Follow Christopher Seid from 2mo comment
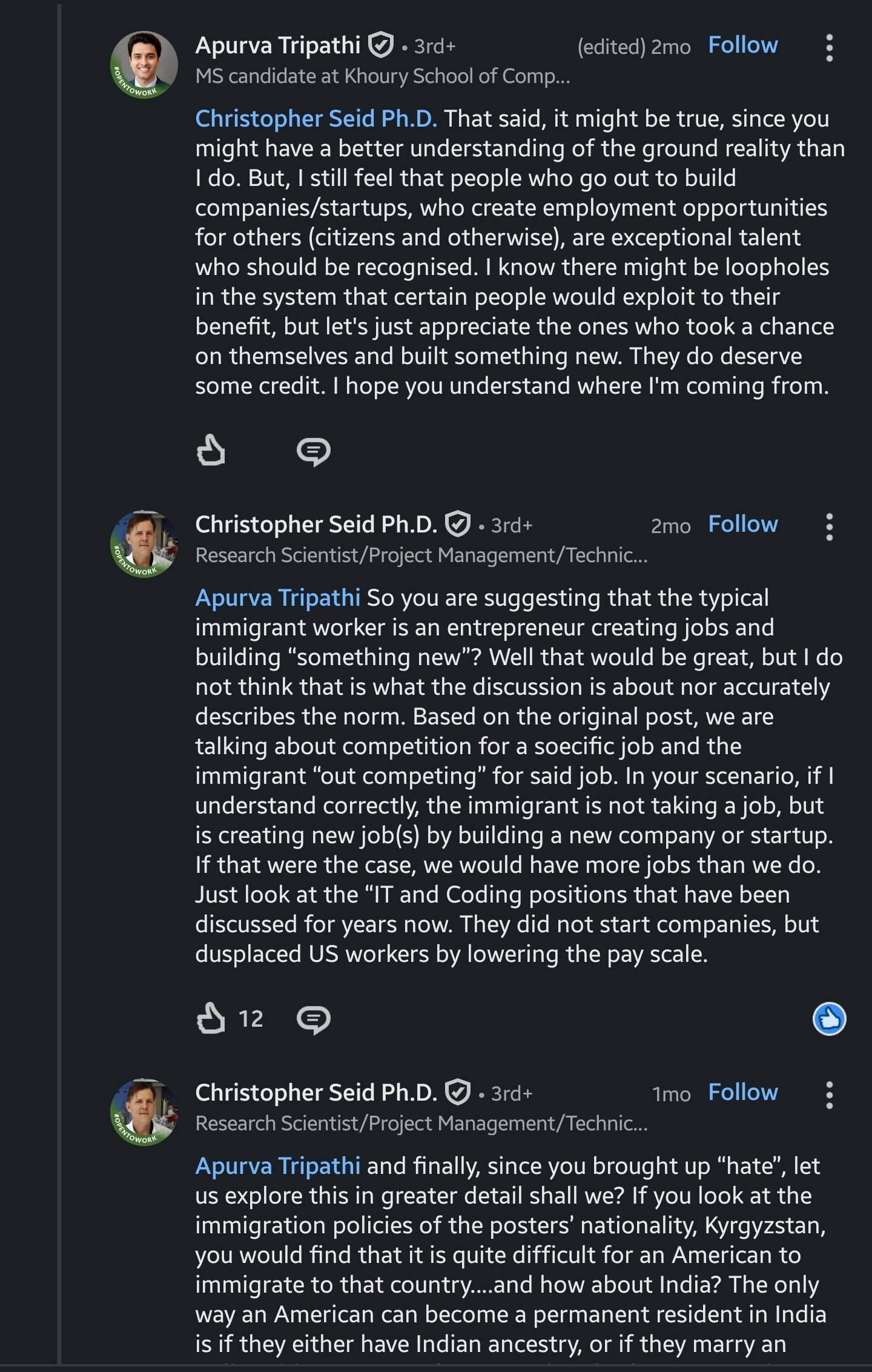Screen dimensions: 872x1372 coord(743,524)
